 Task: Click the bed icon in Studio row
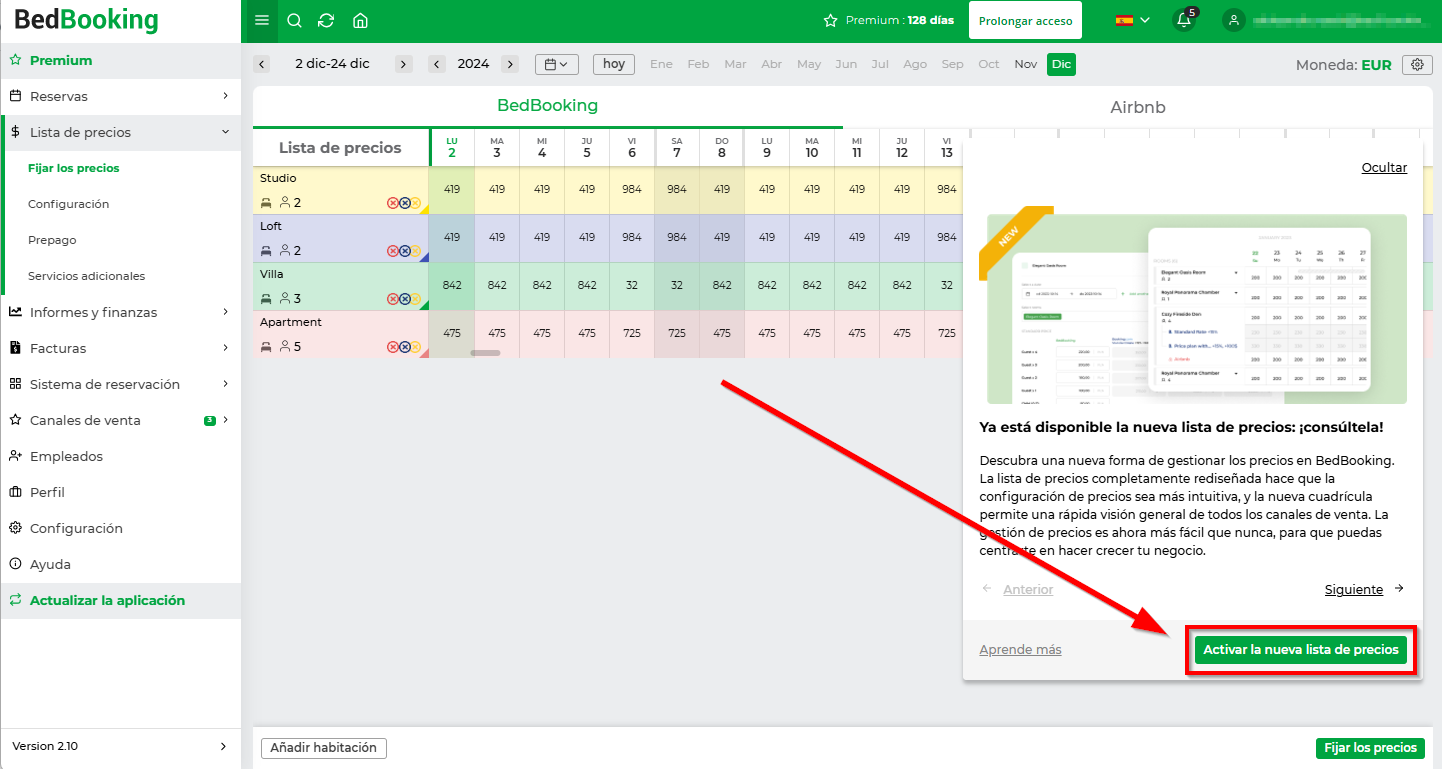pos(267,202)
